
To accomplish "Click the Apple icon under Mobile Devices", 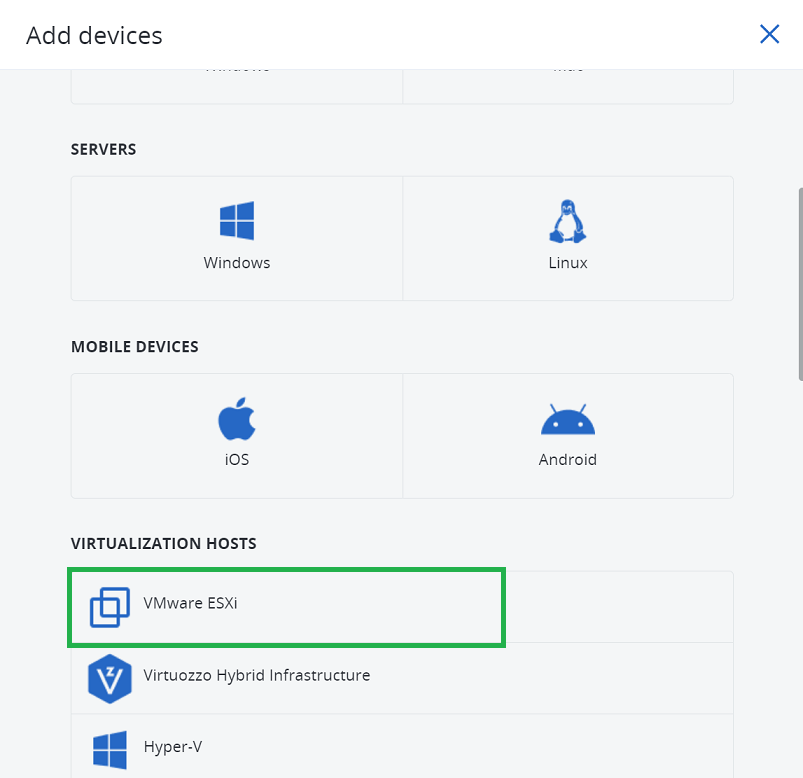I will pyautogui.click(x=236, y=418).
